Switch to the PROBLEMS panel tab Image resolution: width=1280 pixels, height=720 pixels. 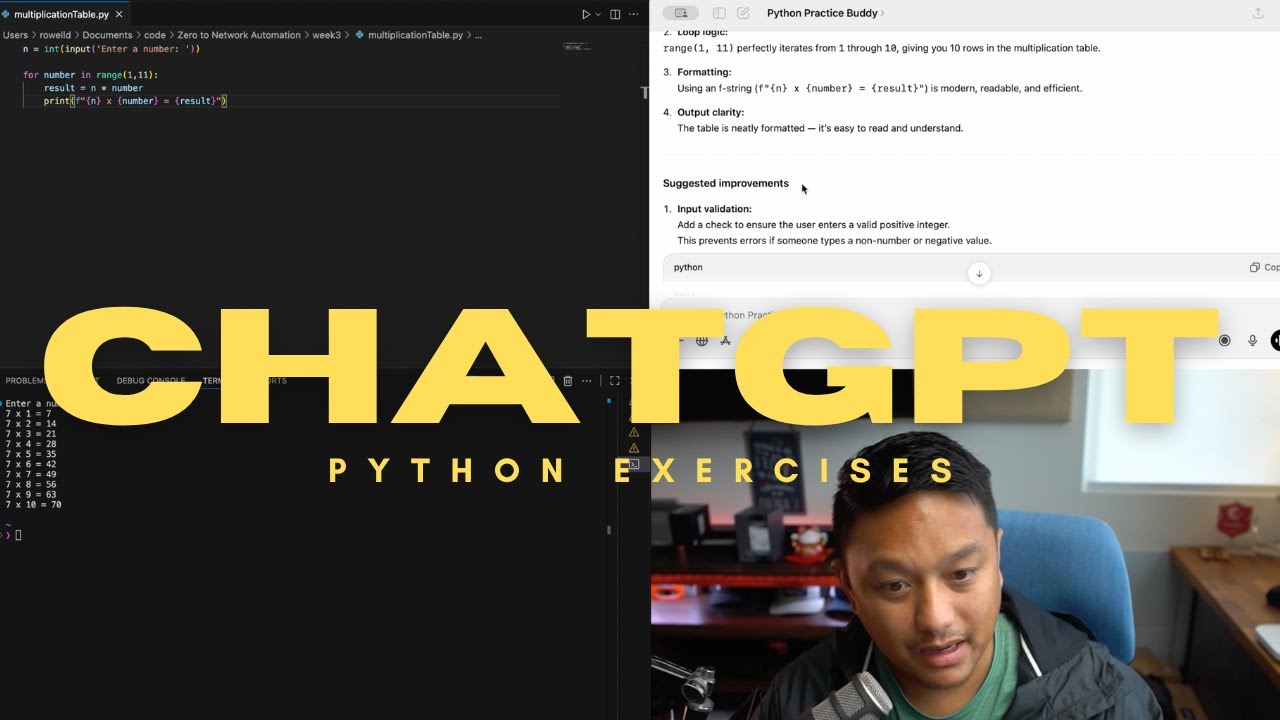coord(27,381)
